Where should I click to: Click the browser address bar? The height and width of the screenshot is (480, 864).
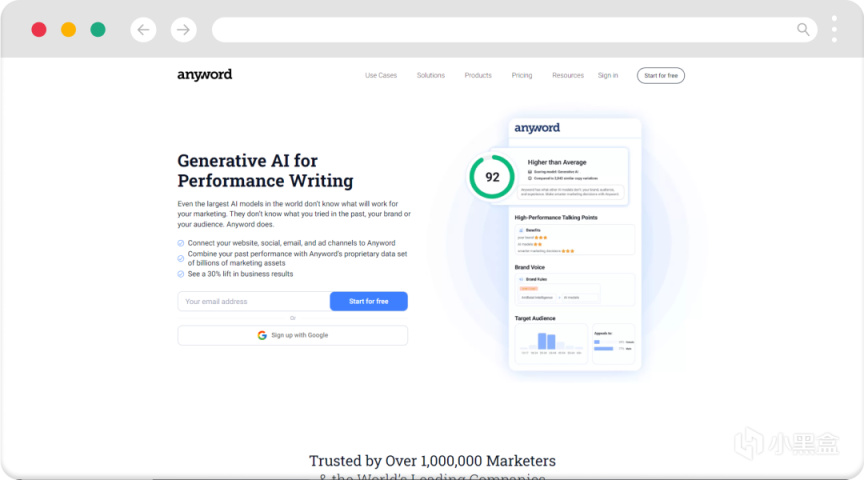point(515,30)
